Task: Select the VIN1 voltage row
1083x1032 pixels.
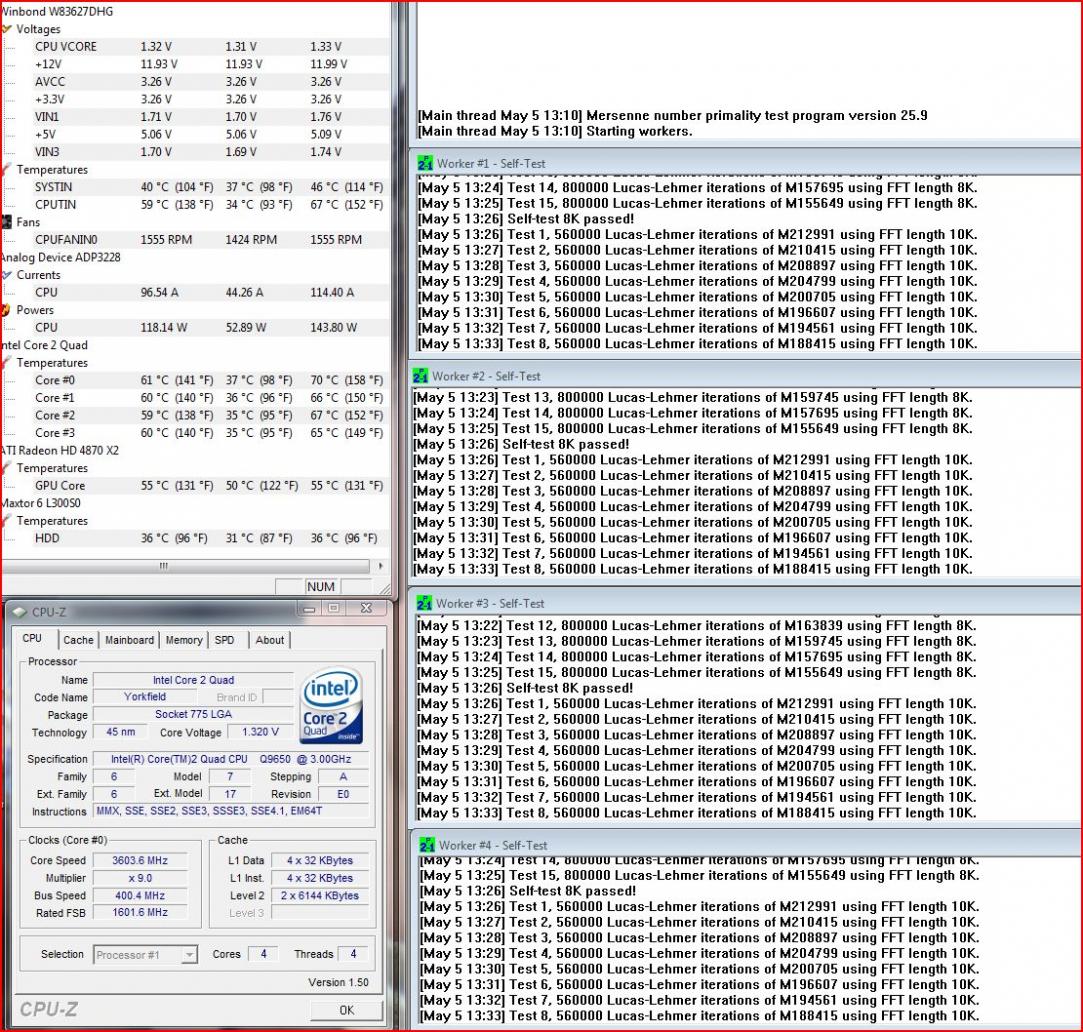Action: [x=211, y=117]
